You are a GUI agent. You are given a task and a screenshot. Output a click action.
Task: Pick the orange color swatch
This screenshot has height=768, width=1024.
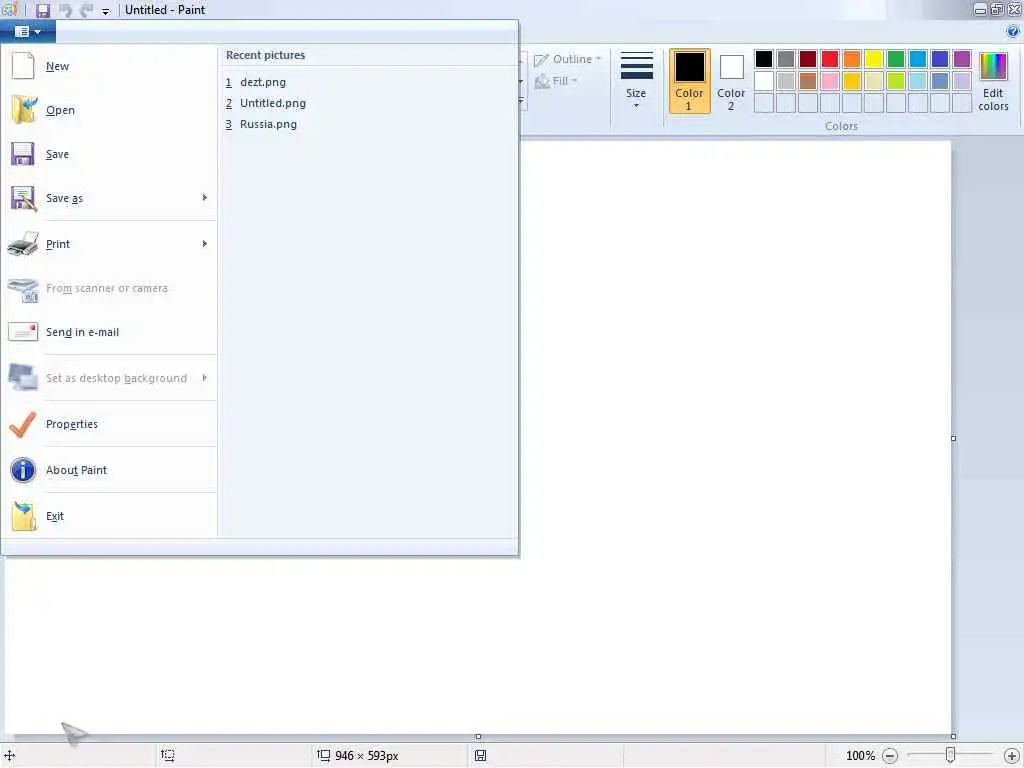tap(852, 59)
